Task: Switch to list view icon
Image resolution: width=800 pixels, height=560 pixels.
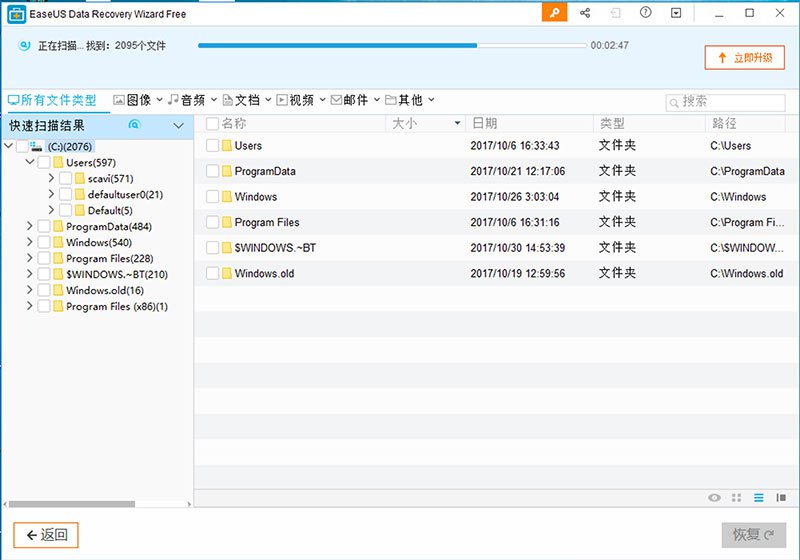Action: click(x=759, y=498)
